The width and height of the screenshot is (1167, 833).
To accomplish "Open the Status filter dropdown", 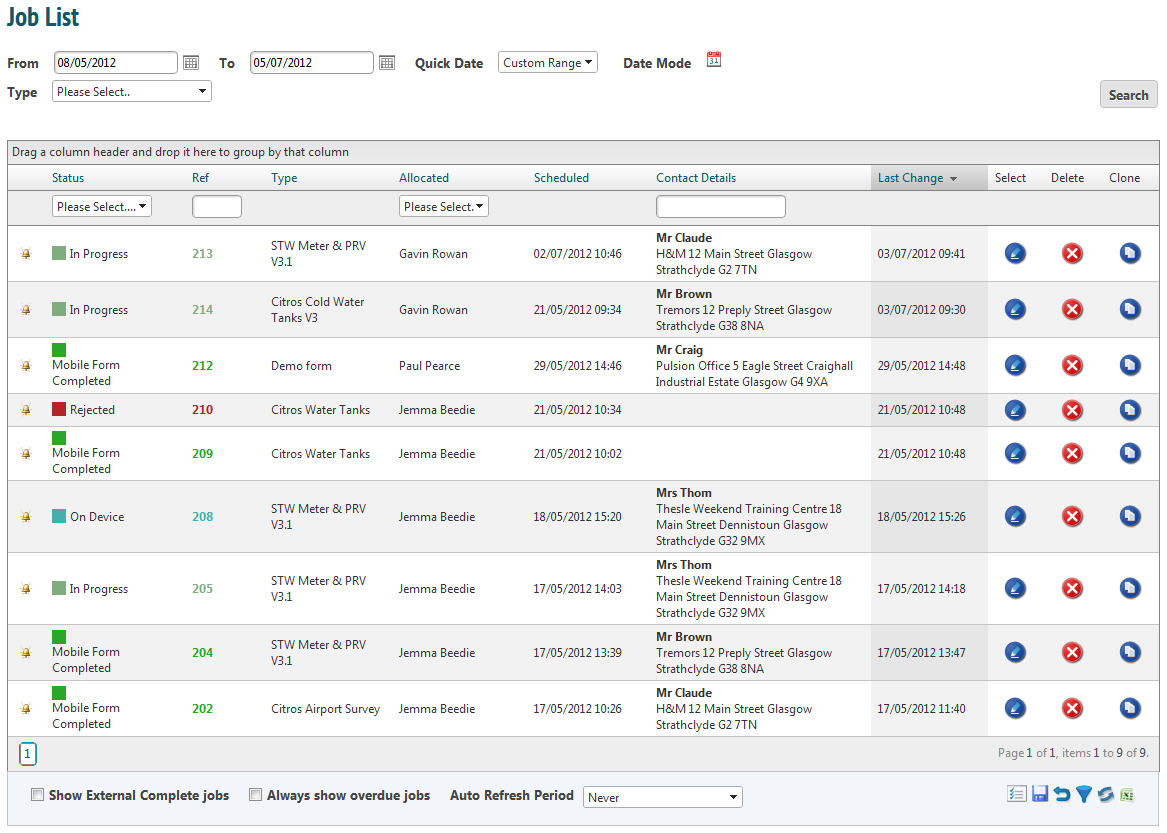I will coord(102,206).
